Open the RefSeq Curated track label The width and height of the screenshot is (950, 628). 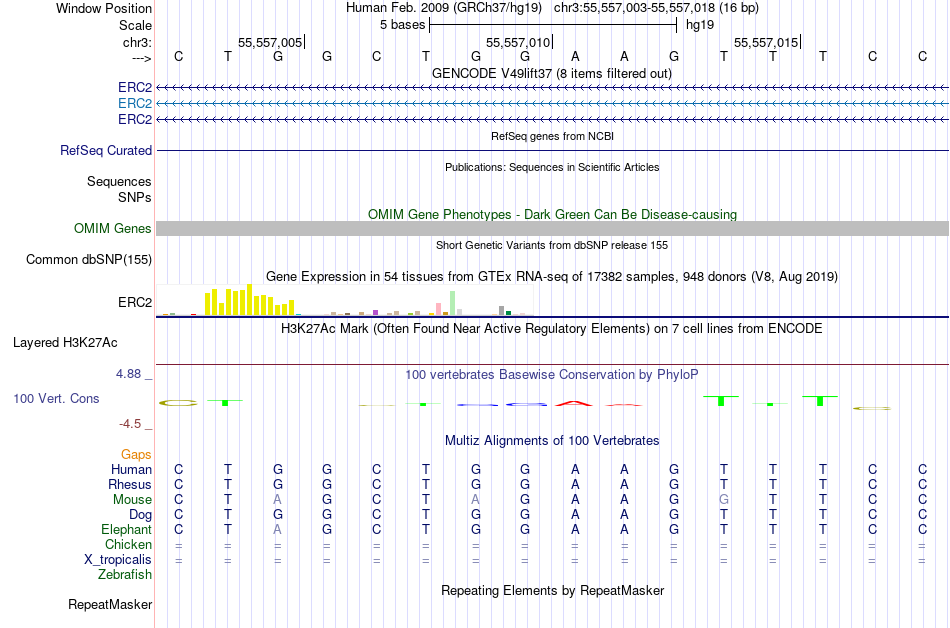point(106,150)
